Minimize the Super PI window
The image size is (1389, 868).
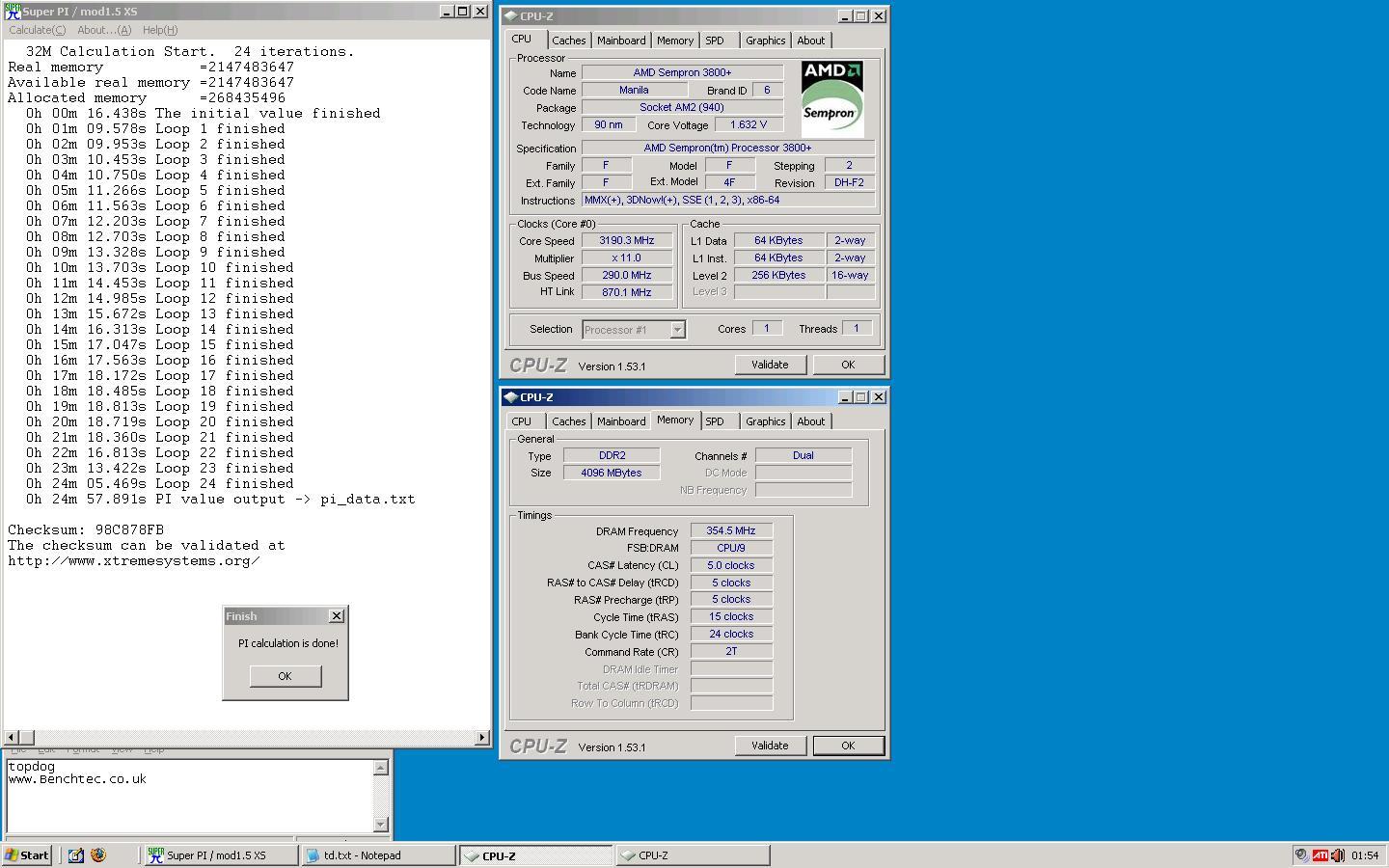click(447, 12)
